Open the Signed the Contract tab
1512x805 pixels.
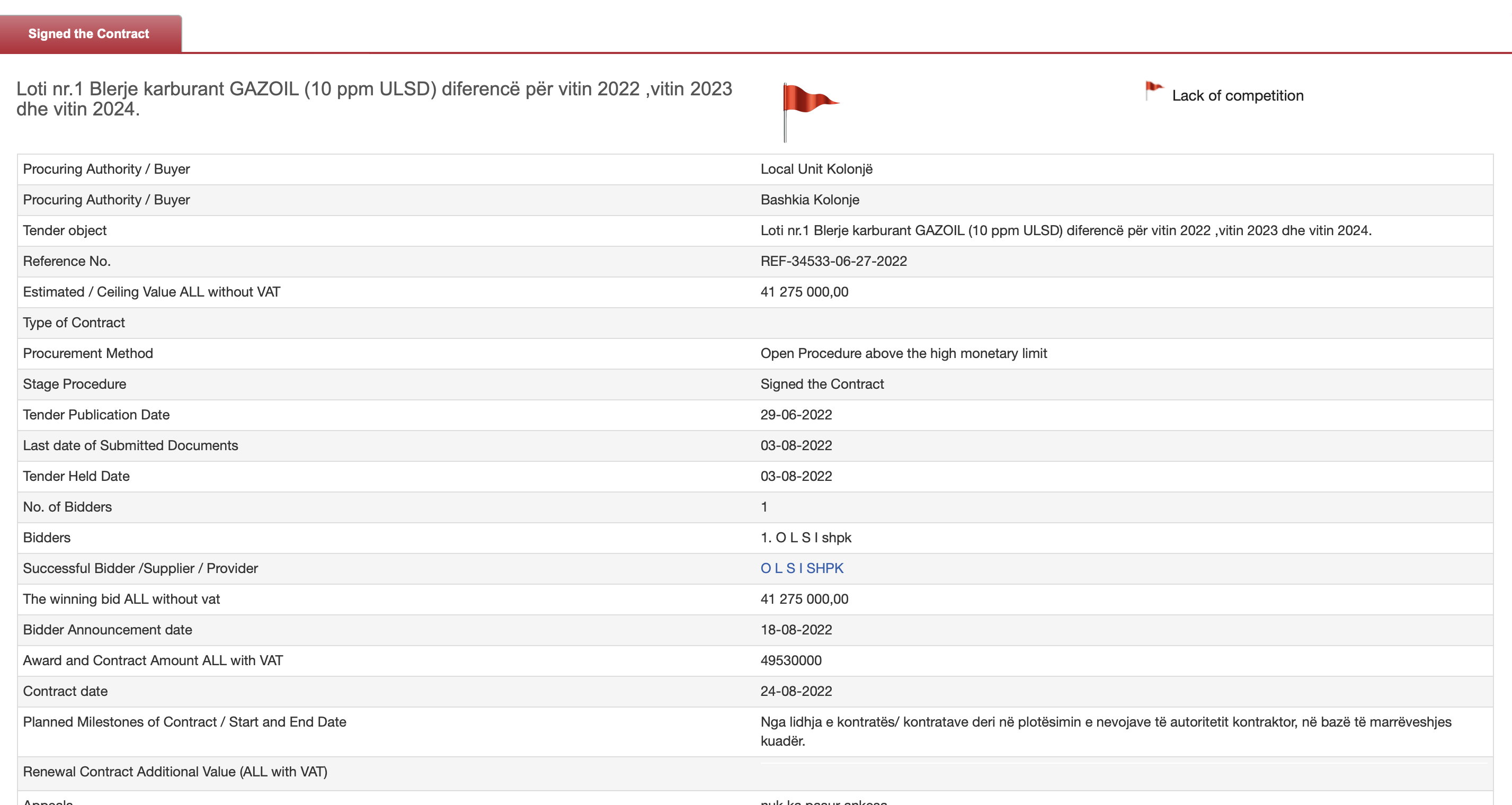pyautogui.click(x=89, y=34)
